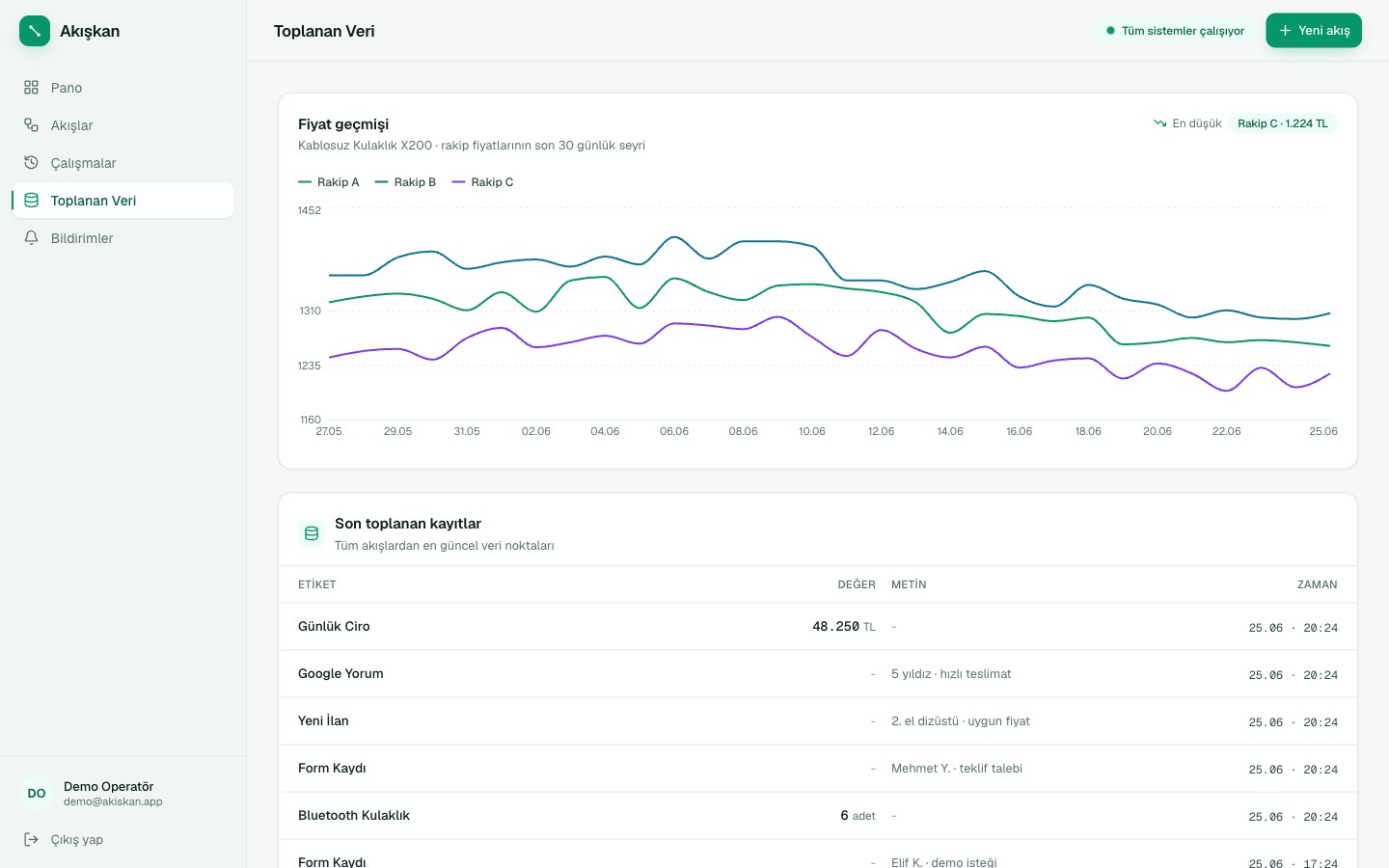This screenshot has height=868, width=1389.
Task: Click the DO user avatar
Action: [x=37, y=794]
